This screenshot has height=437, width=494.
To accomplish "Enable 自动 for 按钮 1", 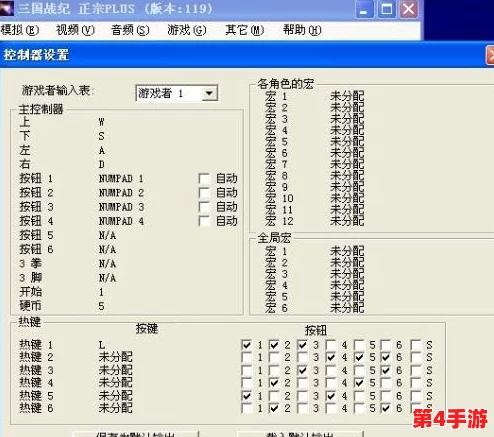I will pos(204,178).
